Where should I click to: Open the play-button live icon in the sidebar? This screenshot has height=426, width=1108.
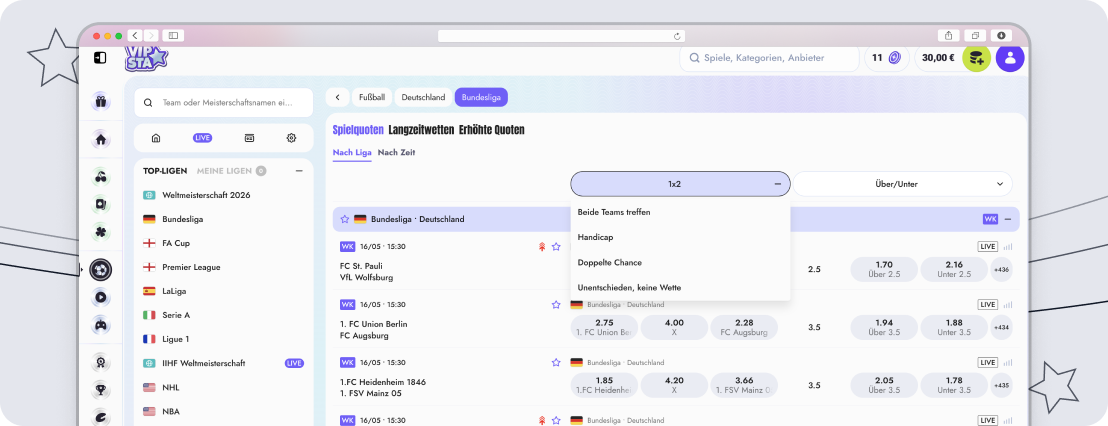coord(101,297)
